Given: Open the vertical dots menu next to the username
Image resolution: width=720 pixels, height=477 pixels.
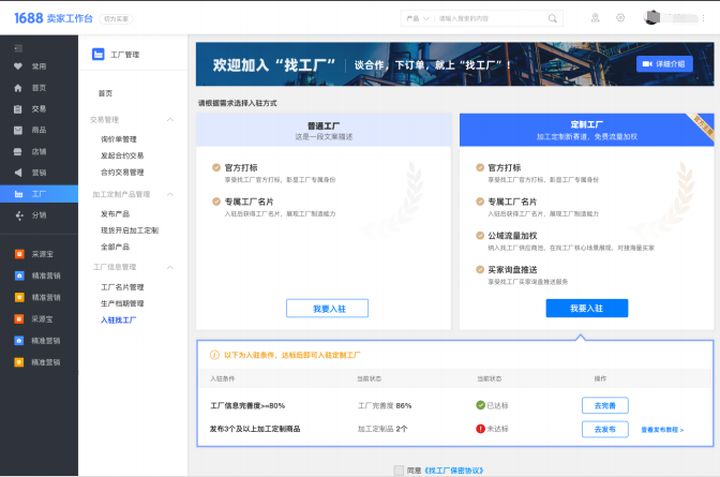Looking at the screenshot, I should pyautogui.click(x=703, y=18).
